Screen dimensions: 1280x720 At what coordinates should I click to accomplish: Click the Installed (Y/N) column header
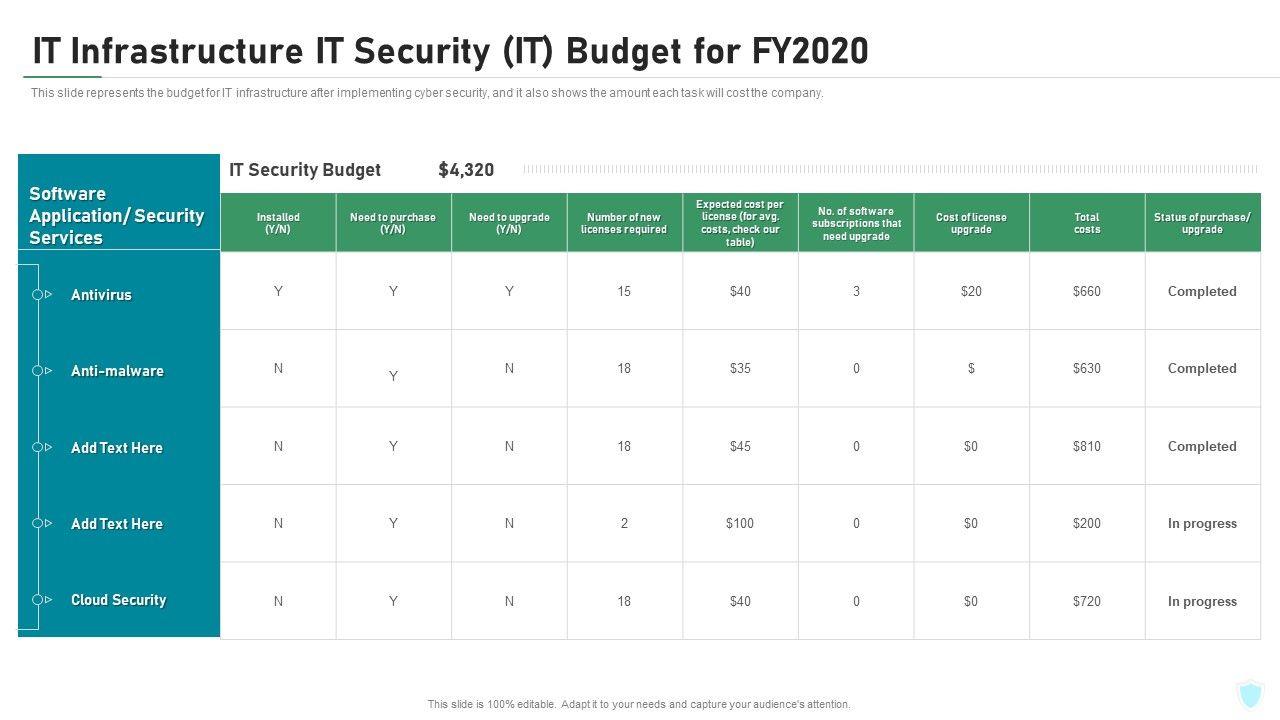point(278,223)
